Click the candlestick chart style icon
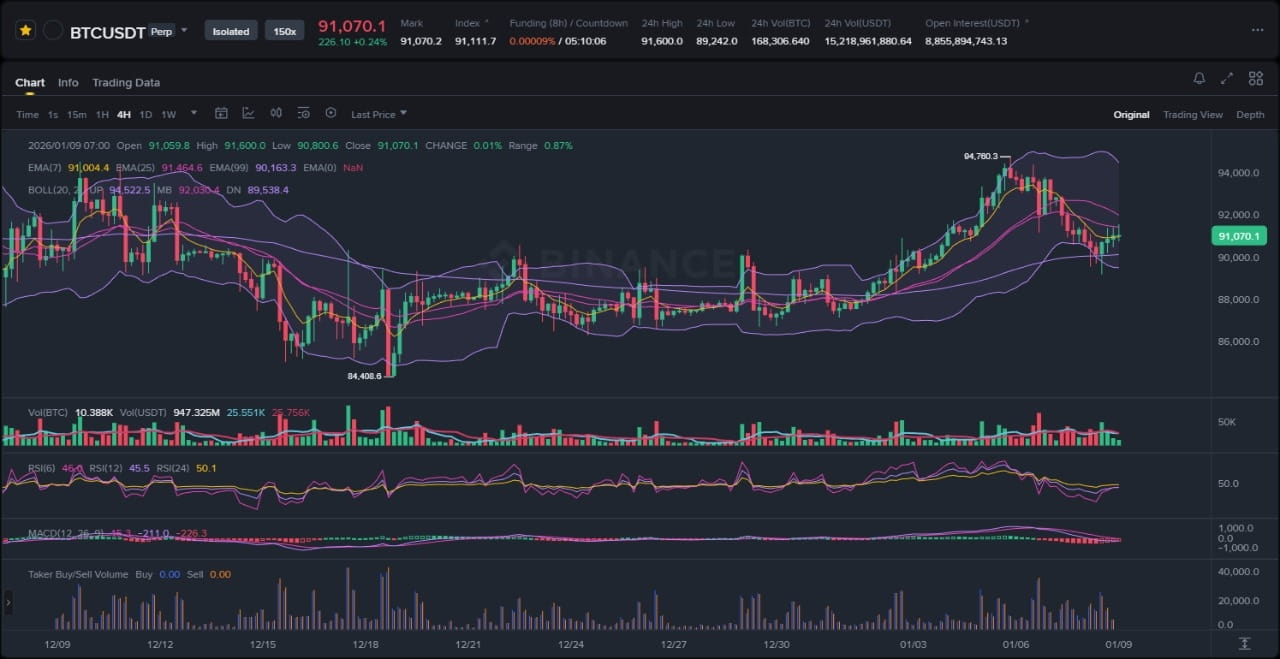1280x659 pixels. (x=276, y=114)
